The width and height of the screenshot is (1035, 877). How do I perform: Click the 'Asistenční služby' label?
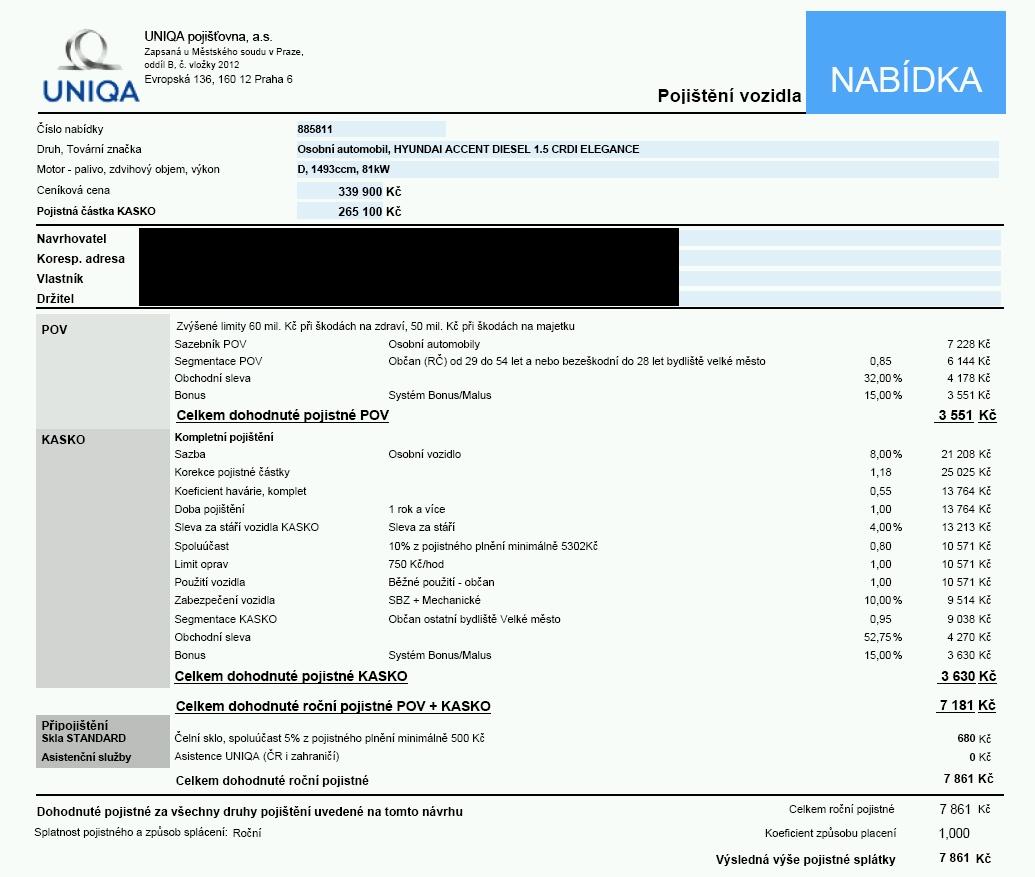(x=86, y=758)
